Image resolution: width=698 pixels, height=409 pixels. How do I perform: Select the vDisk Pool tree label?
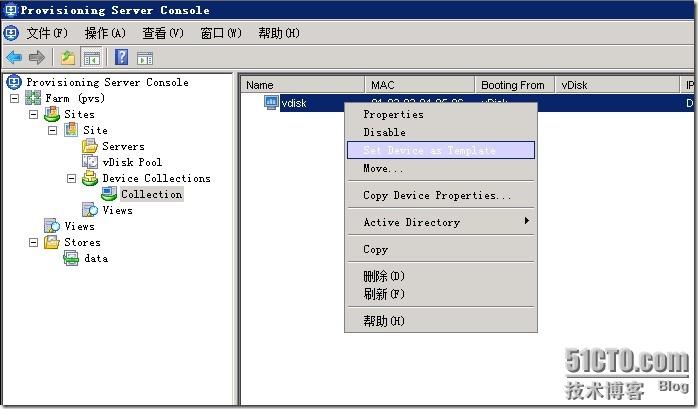[x=132, y=162]
